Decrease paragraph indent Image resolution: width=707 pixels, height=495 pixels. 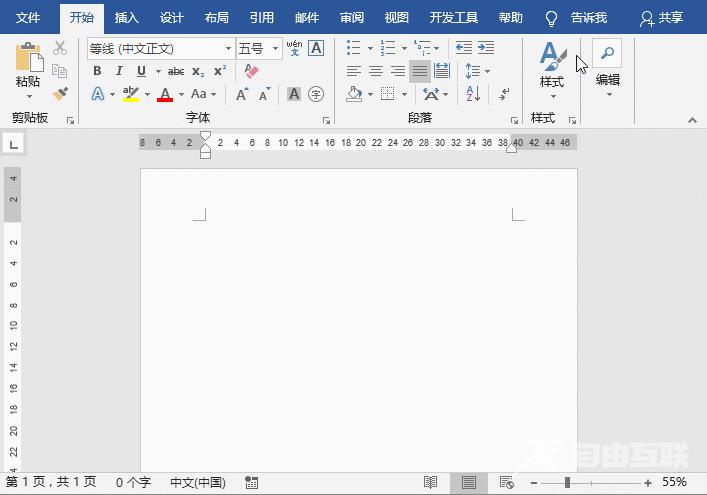pyautogui.click(x=464, y=48)
